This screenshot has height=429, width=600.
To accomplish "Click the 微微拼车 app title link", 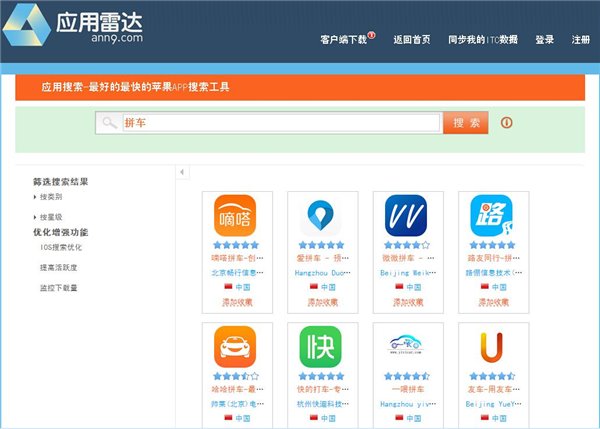I will click(x=408, y=258).
